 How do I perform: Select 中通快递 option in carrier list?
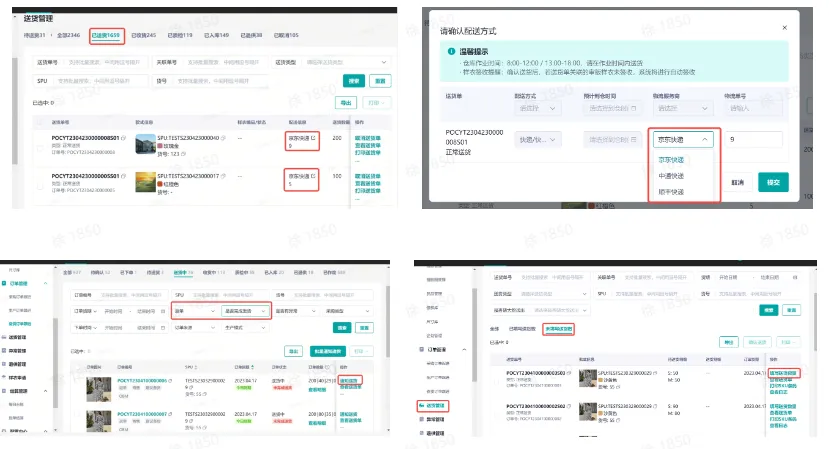point(671,176)
